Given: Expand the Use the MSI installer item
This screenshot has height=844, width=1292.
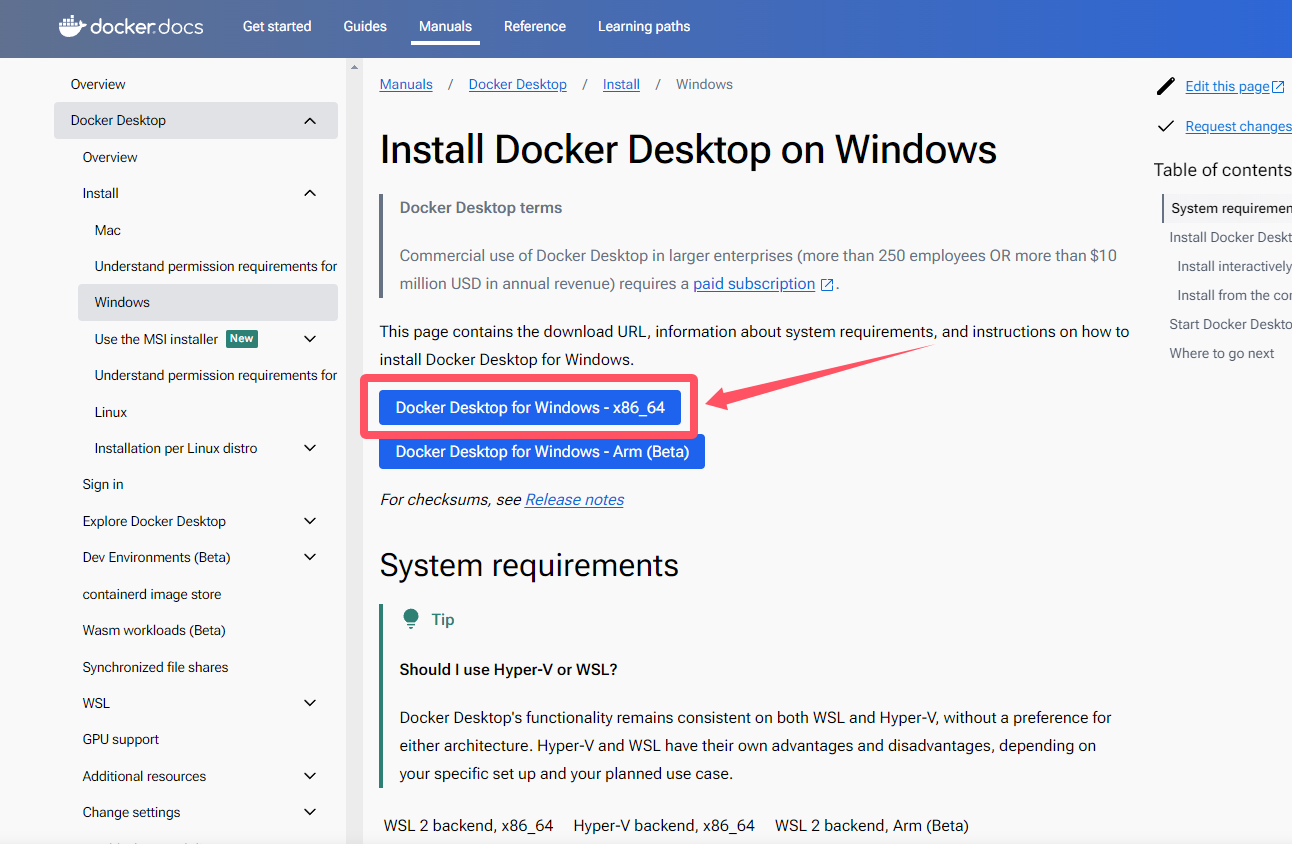Looking at the screenshot, I should click(x=310, y=339).
